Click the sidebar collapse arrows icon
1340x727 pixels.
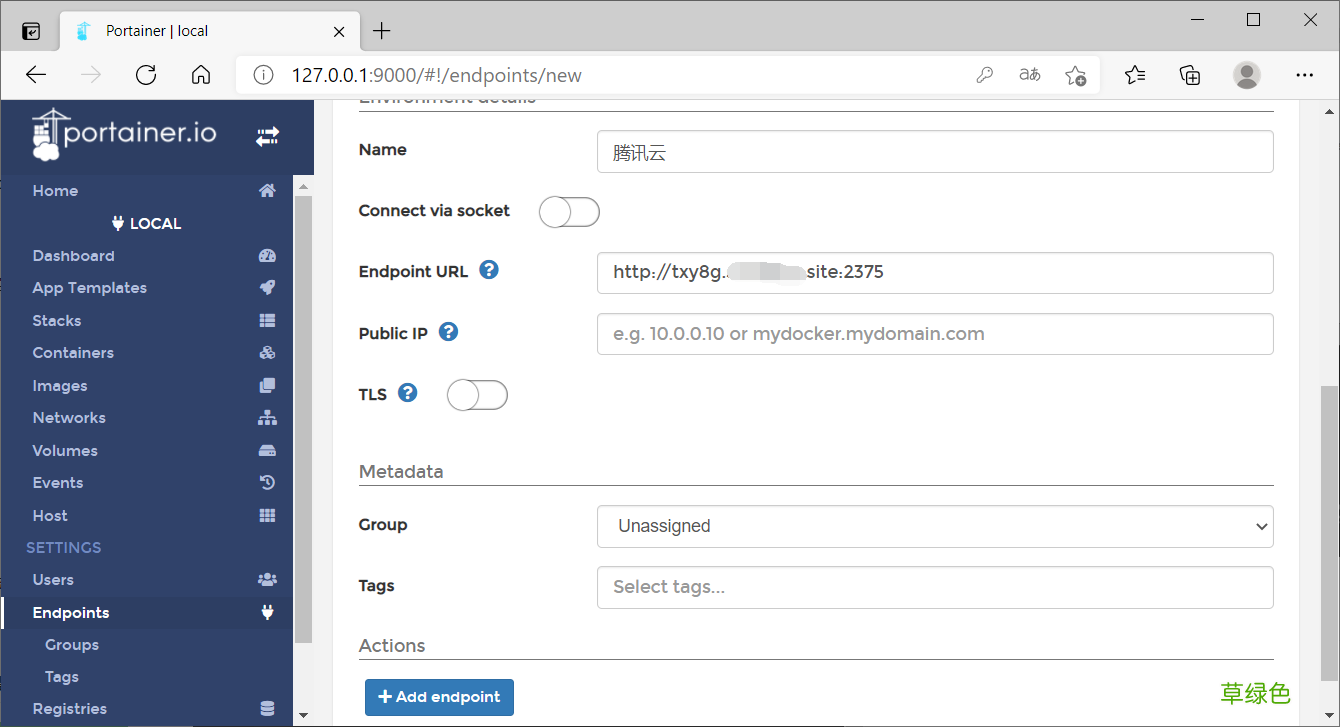[x=267, y=137]
